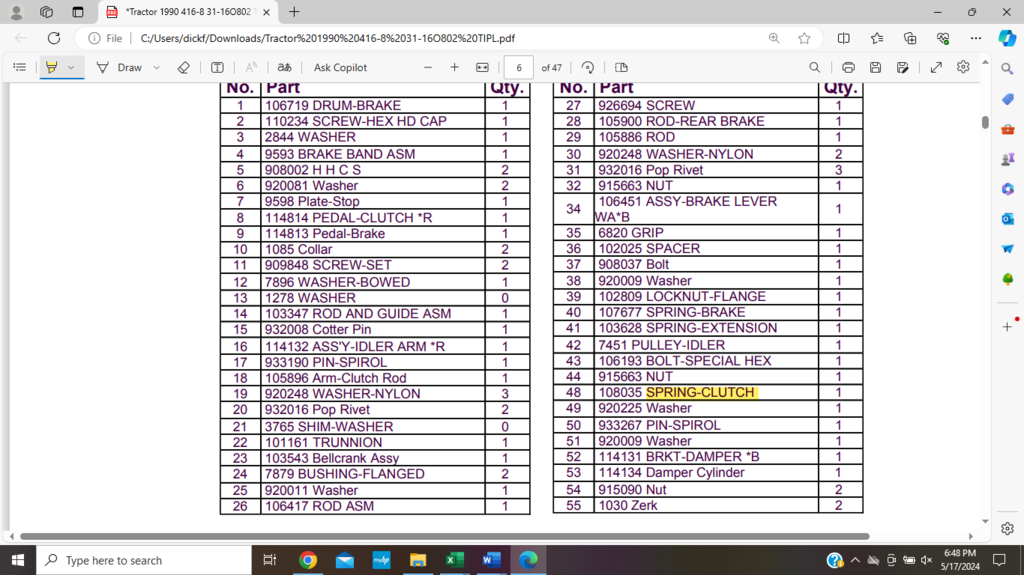Open the profile avatar icon
Viewport: 1024px width, 575px height.
16,12
